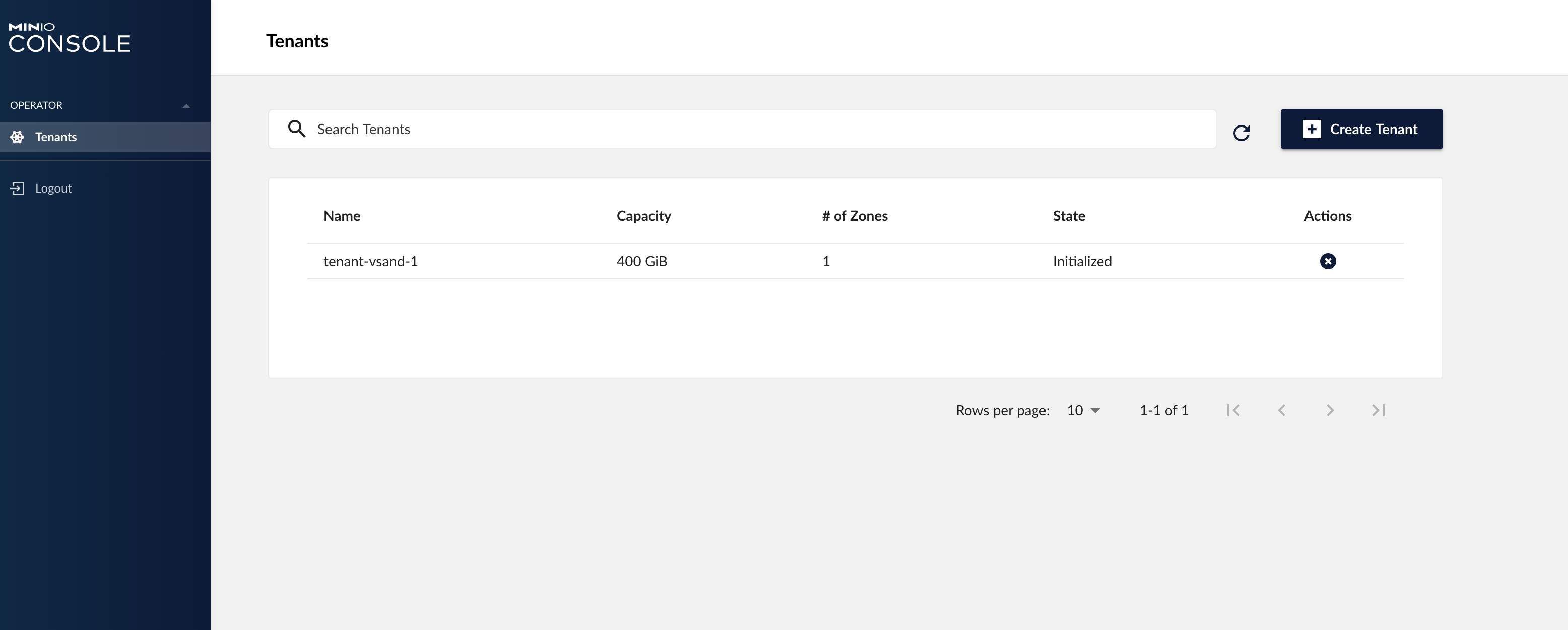Click the State column header
The width and height of the screenshot is (1568, 630).
click(x=1069, y=216)
